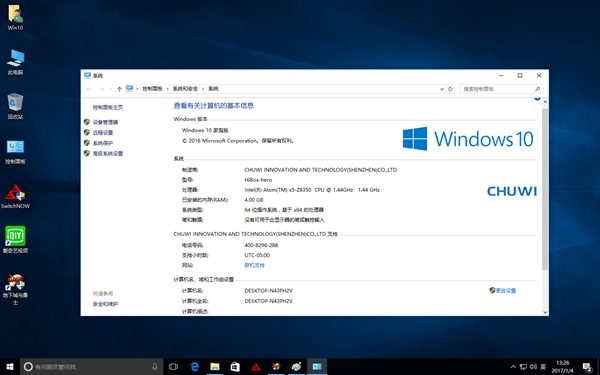This screenshot has width=600, height=375.
Task: Go to 系统和安全 in the breadcrumb path
Action: tap(185, 89)
